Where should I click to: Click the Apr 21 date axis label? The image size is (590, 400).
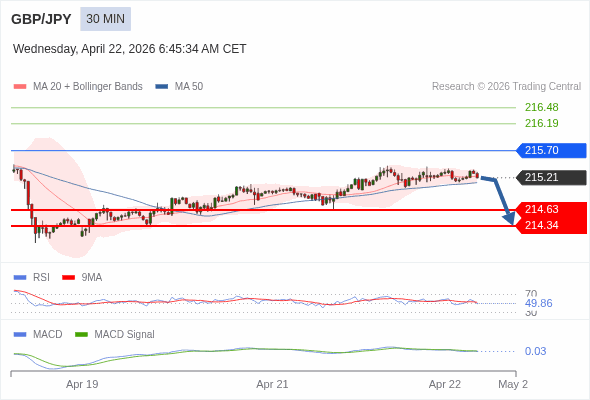click(272, 384)
